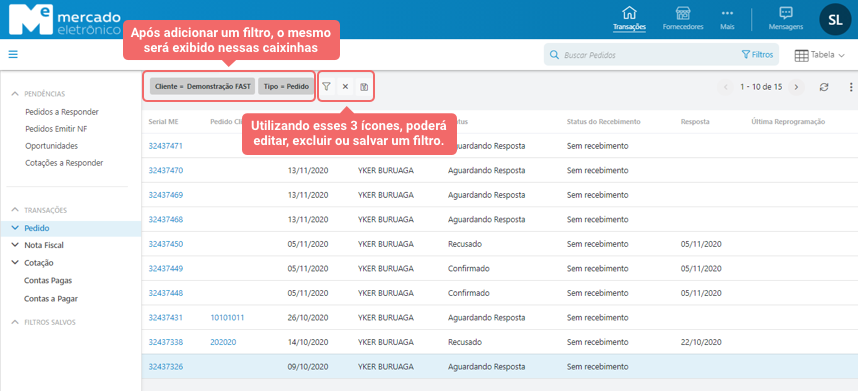Viewport: 858px width, 391px height.
Task: Open Pedidos Emitir NF
Action: click(56, 129)
